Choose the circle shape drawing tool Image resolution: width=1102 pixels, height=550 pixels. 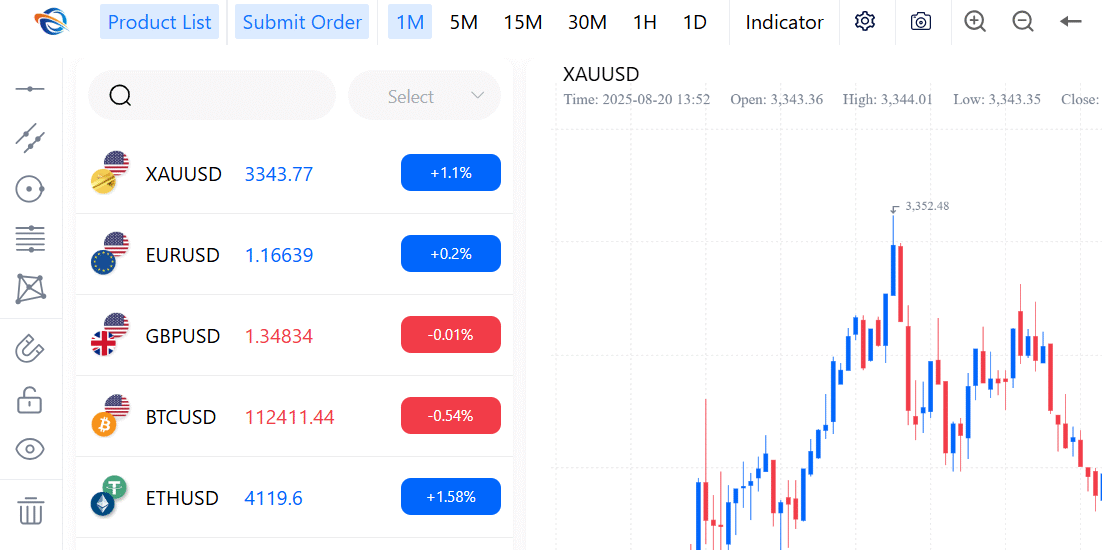(30, 188)
